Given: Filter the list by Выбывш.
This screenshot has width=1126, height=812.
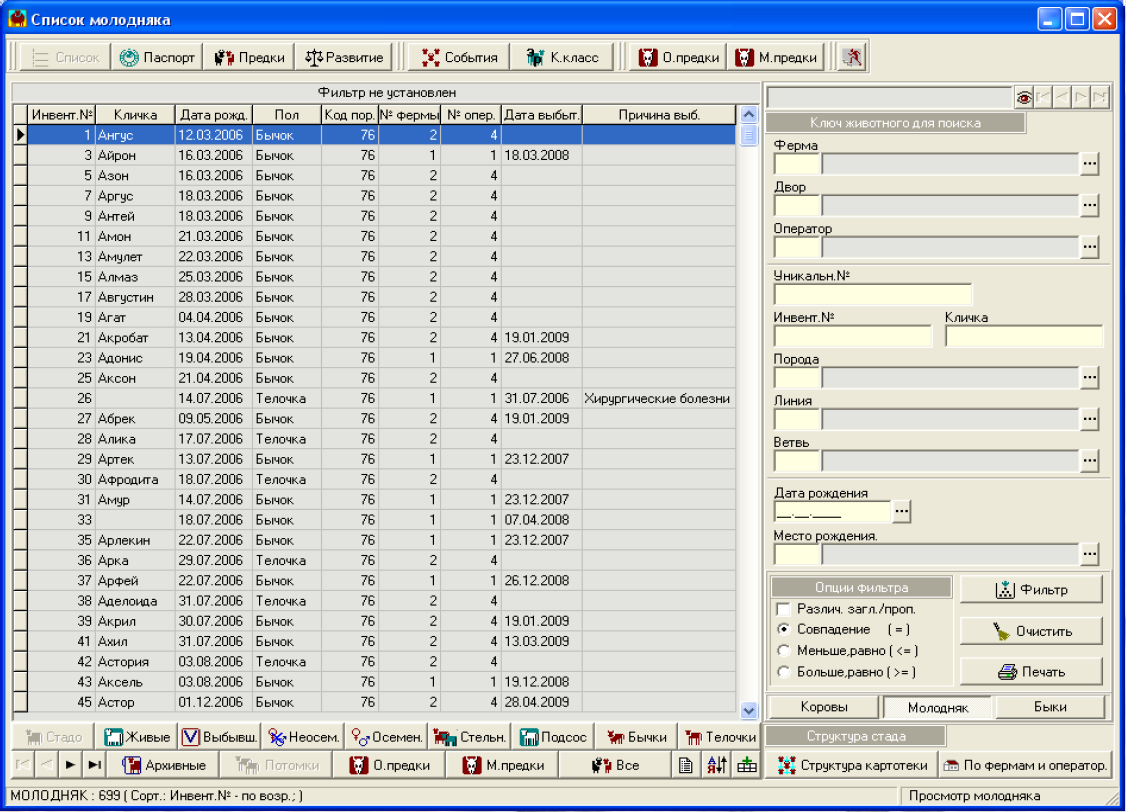Looking at the screenshot, I should click(x=219, y=737).
